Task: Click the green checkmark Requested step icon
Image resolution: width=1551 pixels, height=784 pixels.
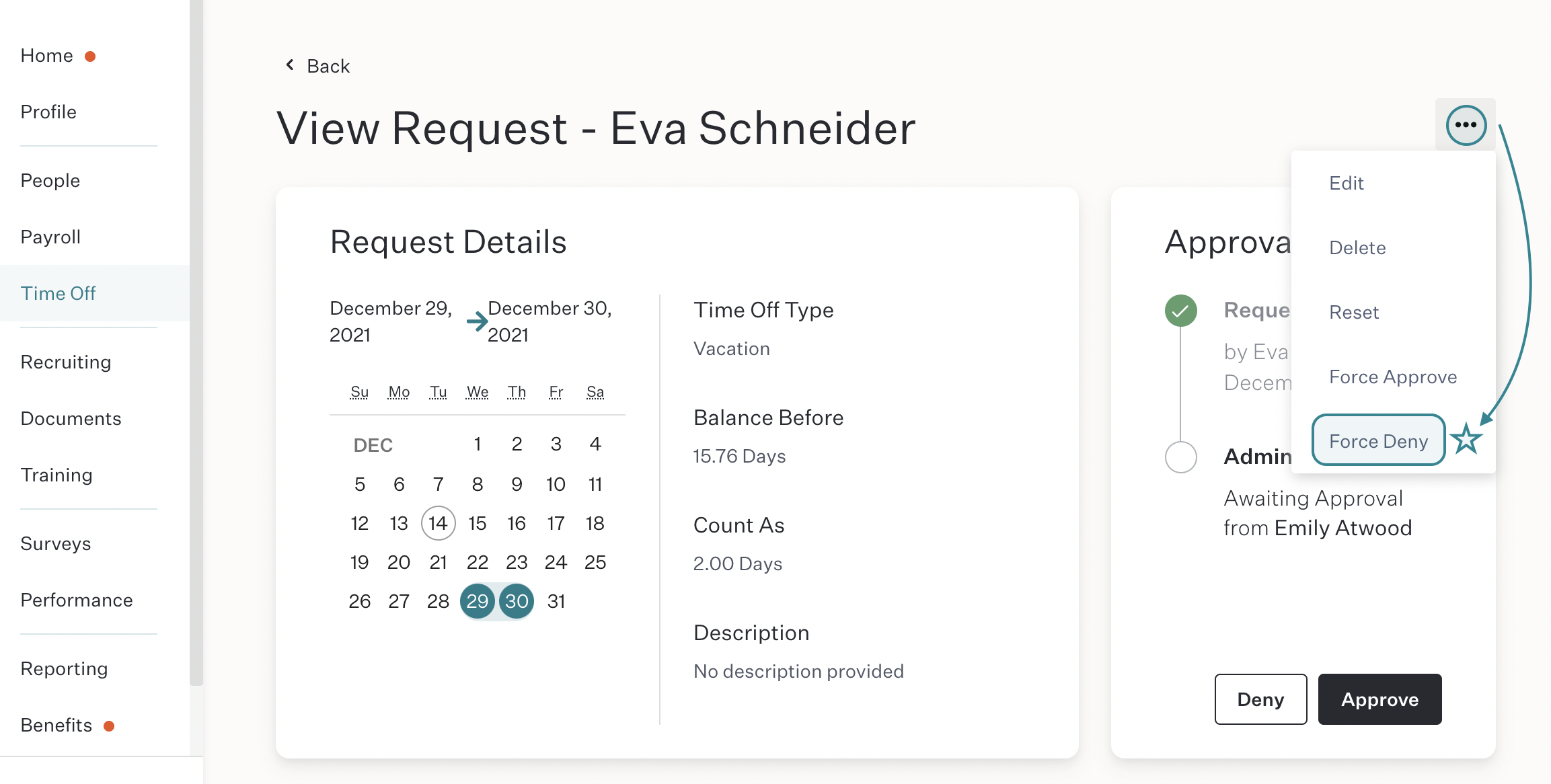Action: (1180, 311)
